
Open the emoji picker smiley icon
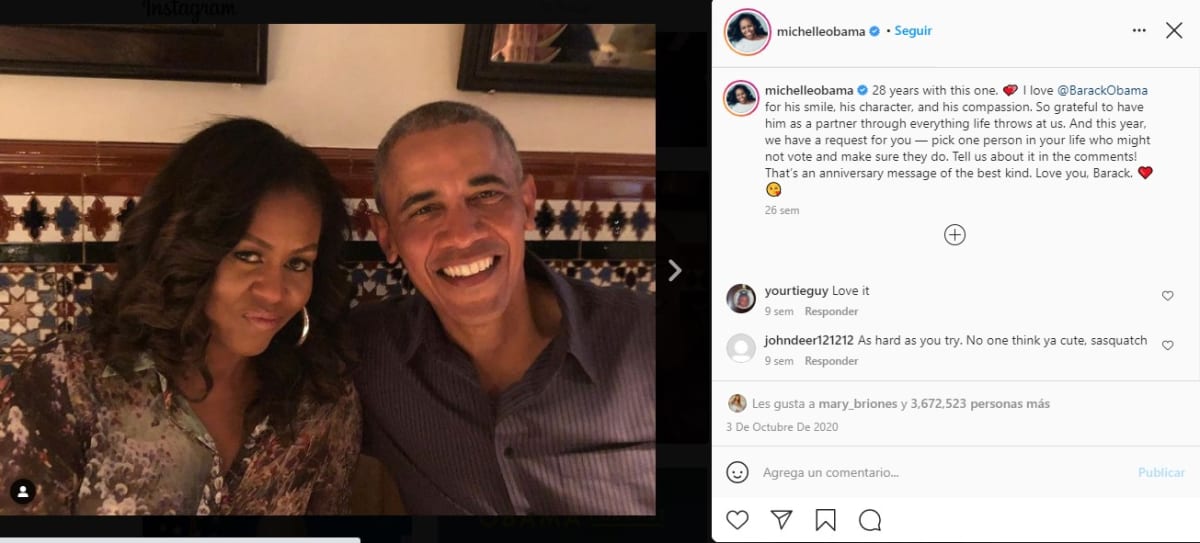tap(737, 472)
